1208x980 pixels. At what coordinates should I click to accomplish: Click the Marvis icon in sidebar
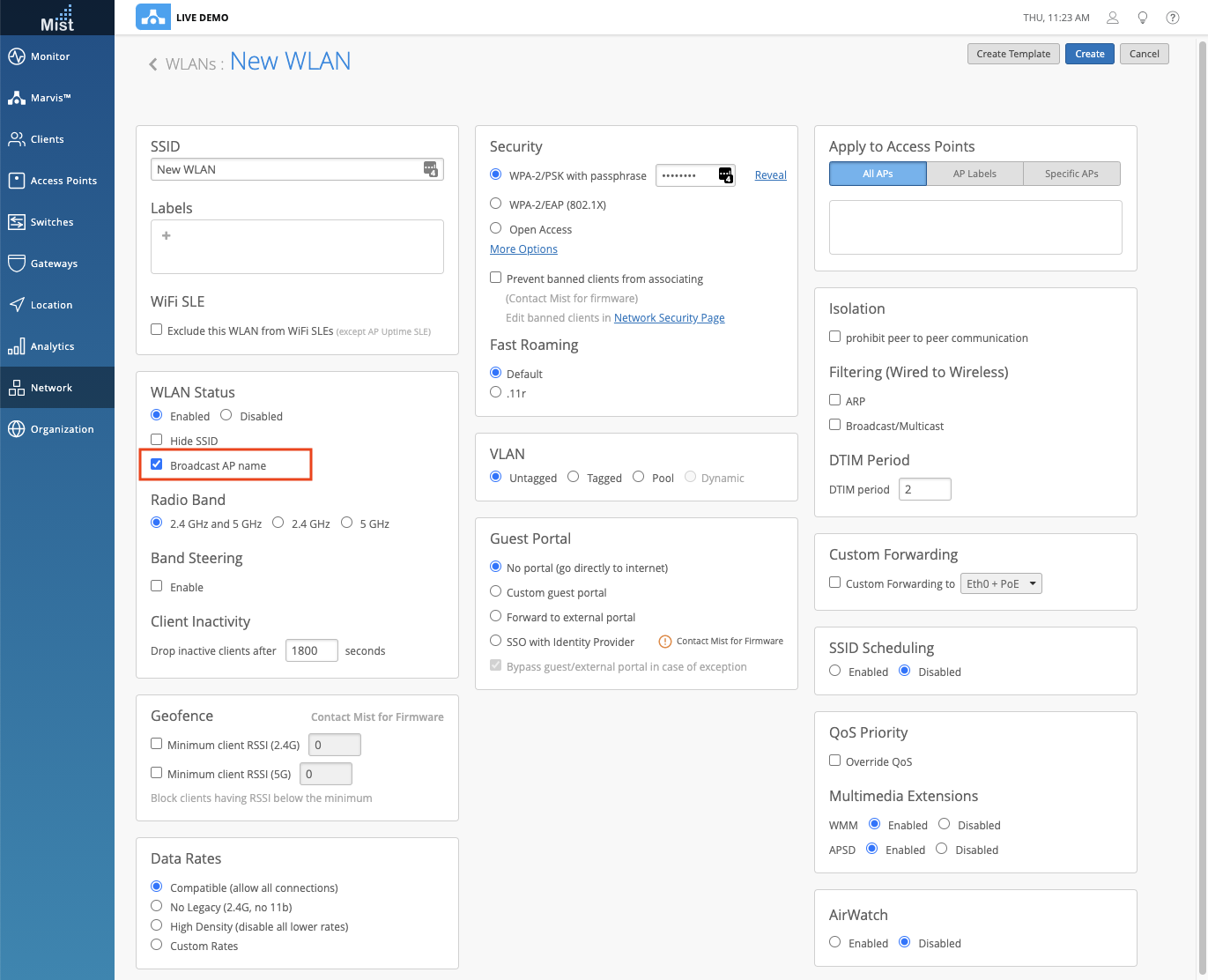pos(17,98)
